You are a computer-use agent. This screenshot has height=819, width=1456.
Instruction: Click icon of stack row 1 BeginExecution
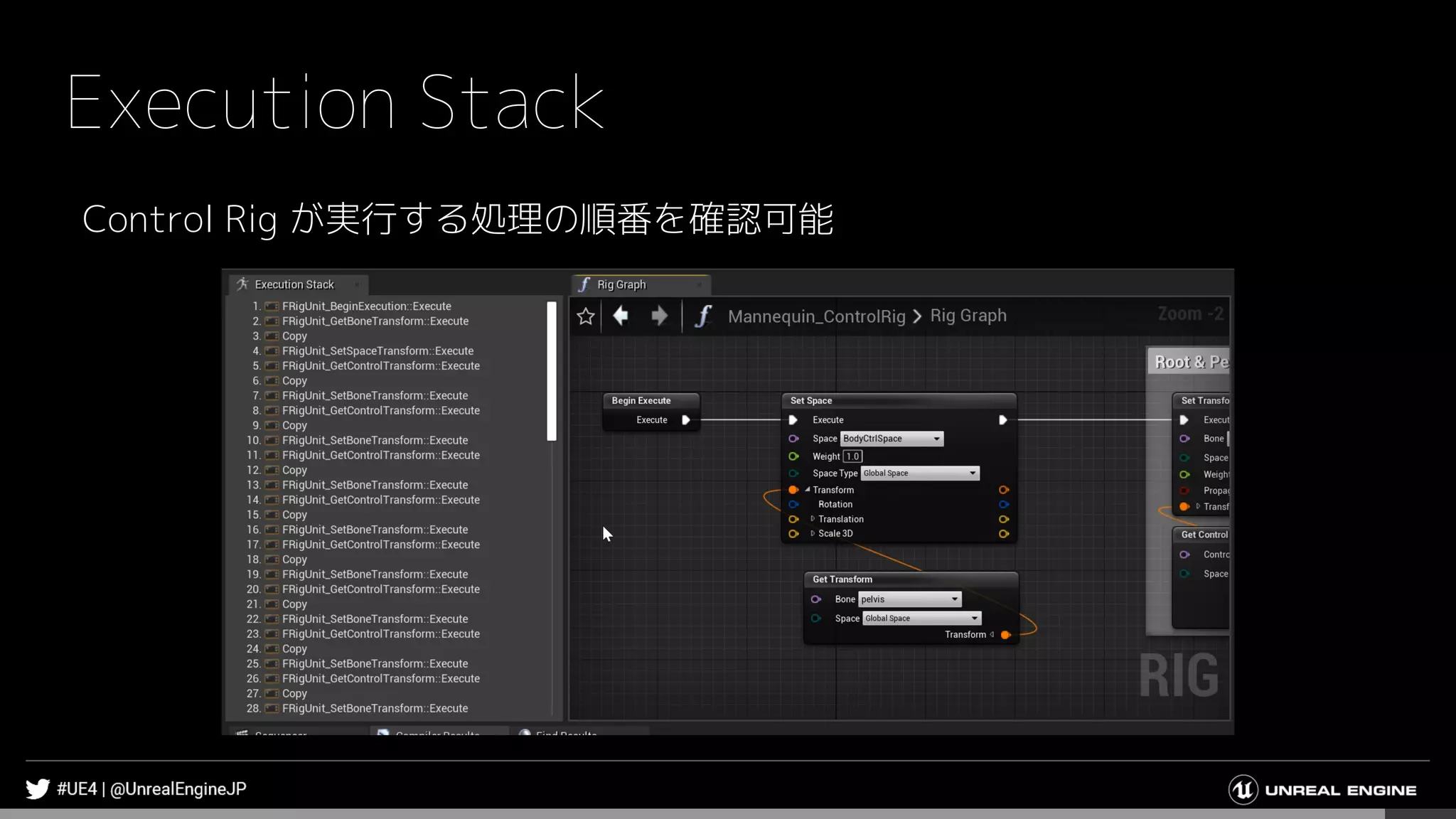point(272,306)
